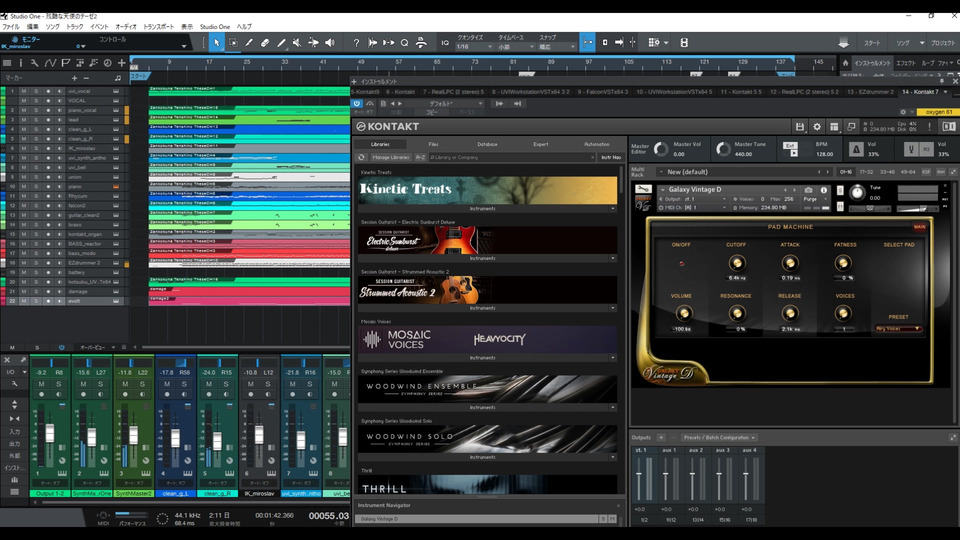Expand the Mosaic Voices Instruments dropdown arrow
This screenshot has height=540, width=960.
[x=612, y=358]
